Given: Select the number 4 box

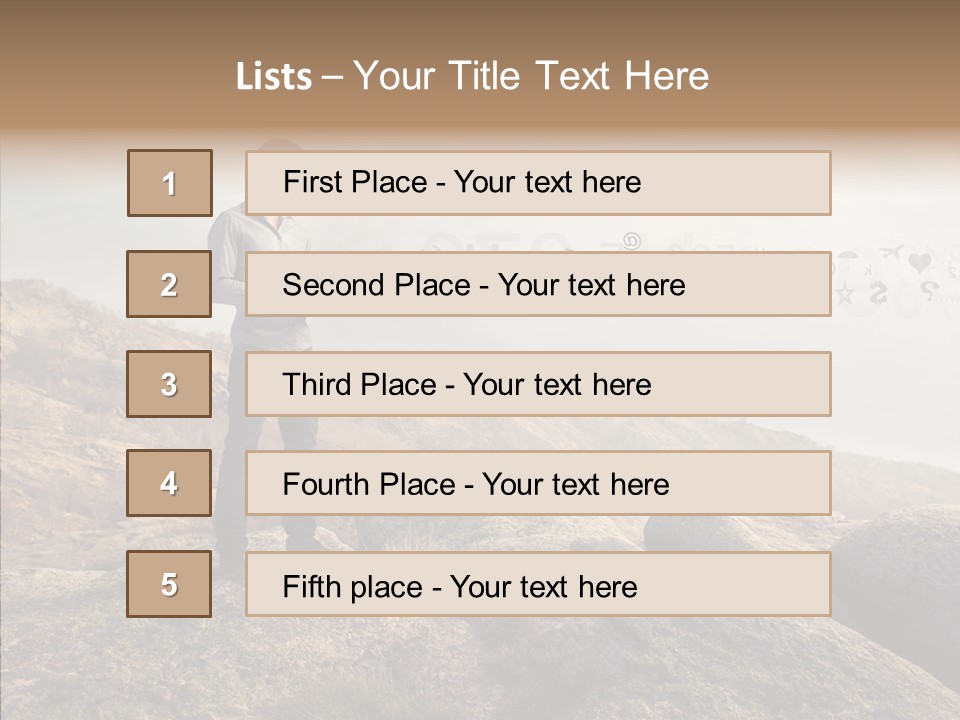Looking at the screenshot, I should click(169, 483).
